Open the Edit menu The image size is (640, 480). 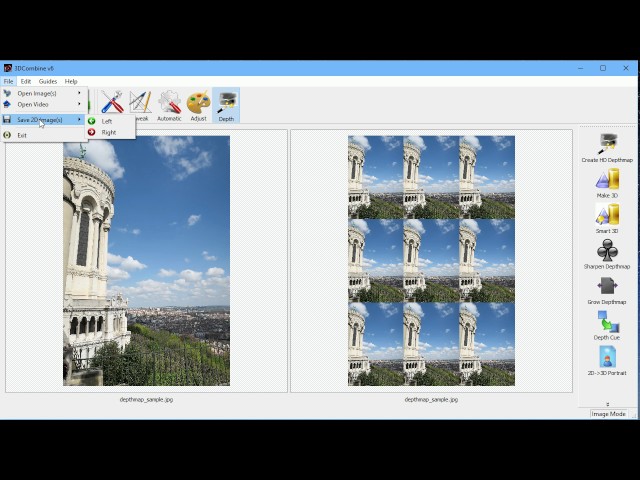(26, 81)
